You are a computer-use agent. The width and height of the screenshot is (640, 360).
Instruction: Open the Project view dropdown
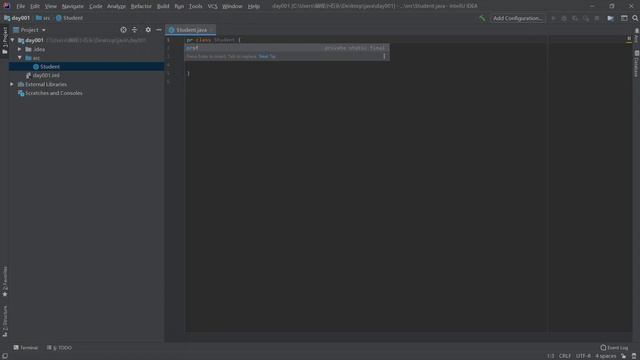coord(29,30)
